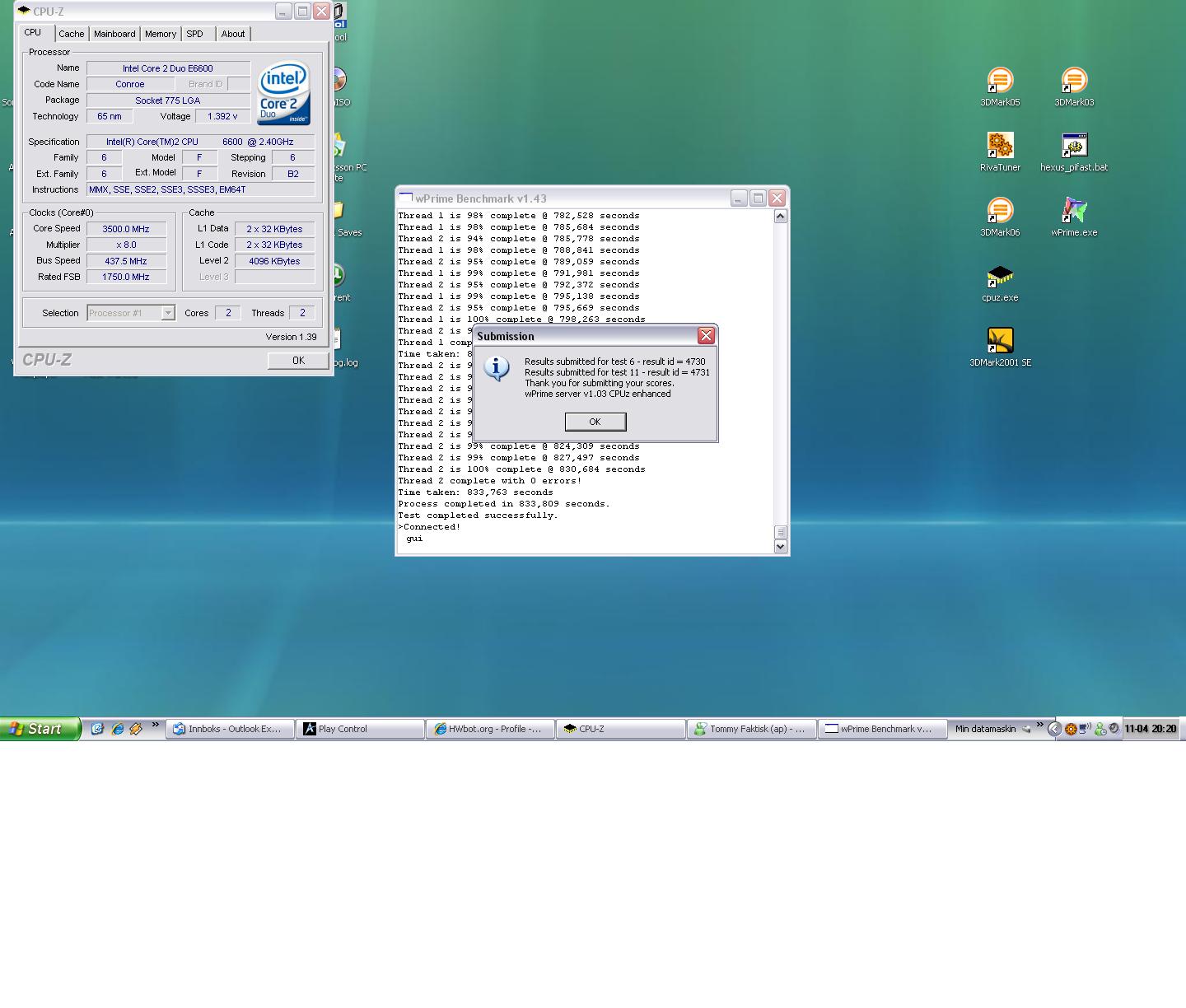This screenshot has width=1186, height=1008.
Task: Switch to CPU-Z taskbar button
Action: click(621, 729)
